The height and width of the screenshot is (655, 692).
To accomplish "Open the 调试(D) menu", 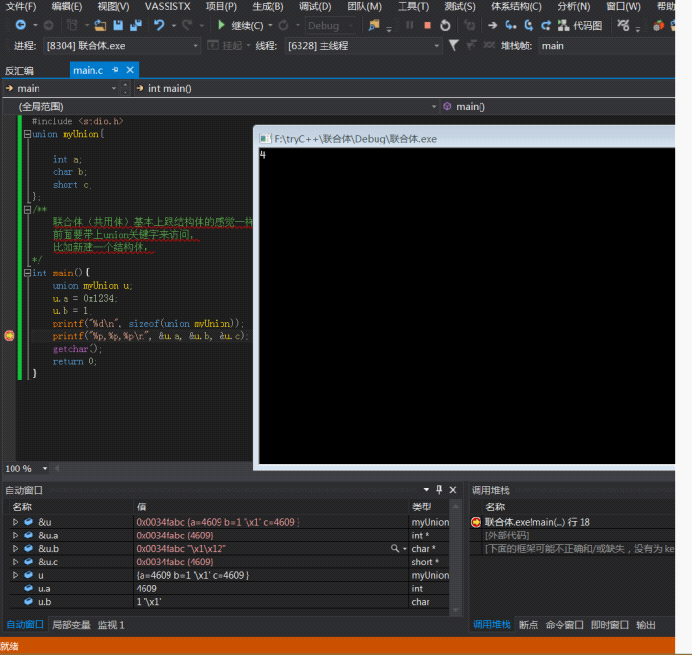I will pyautogui.click(x=315, y=7).
